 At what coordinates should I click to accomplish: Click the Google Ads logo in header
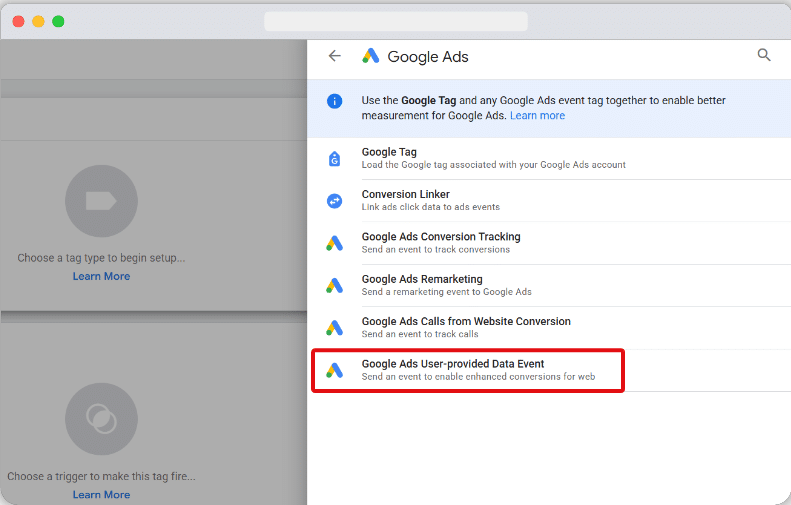[371, 56]
